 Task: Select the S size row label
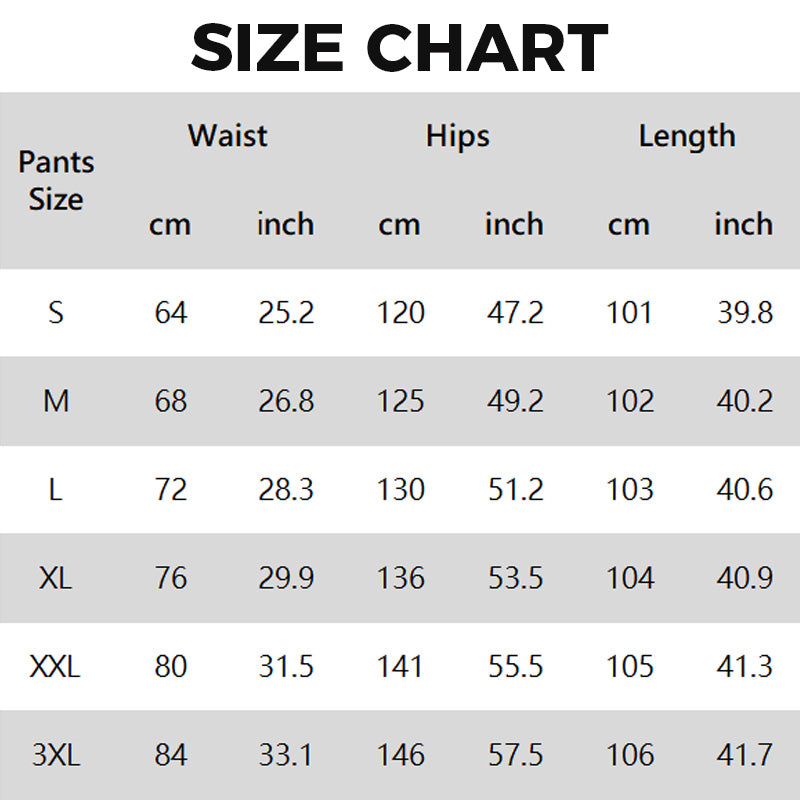click(56, 313)
